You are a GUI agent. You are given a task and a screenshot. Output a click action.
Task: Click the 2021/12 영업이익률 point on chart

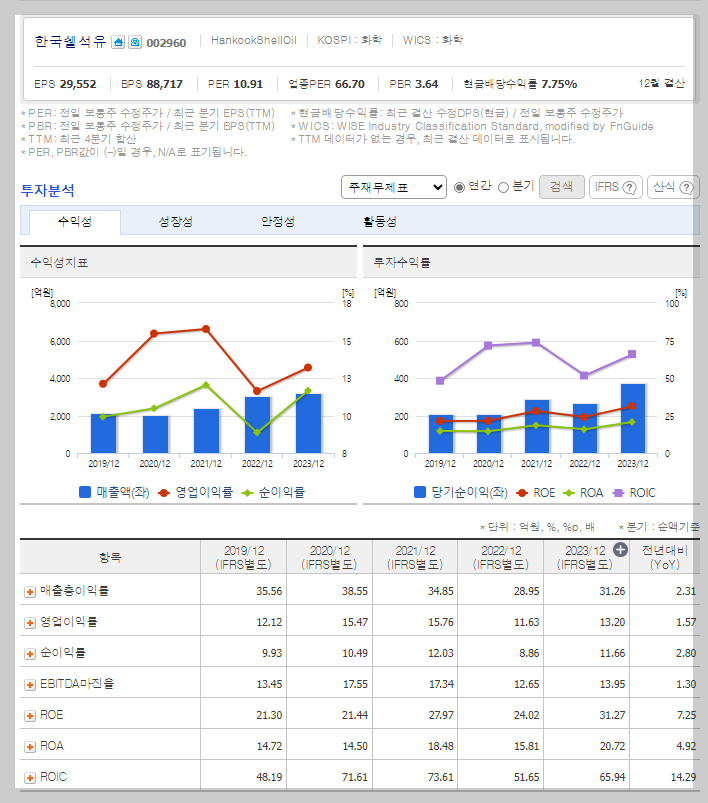[206, 329]
